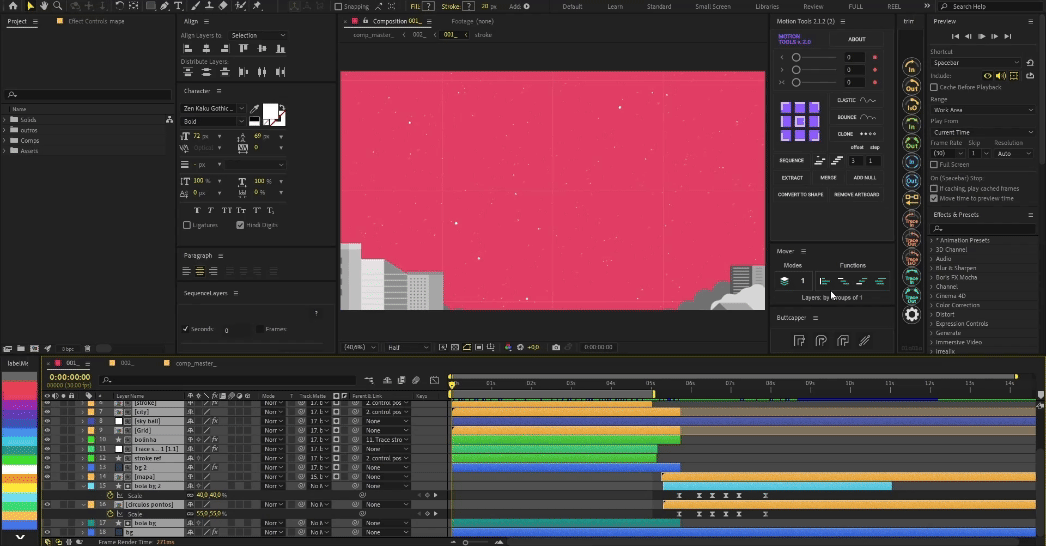
Task: Jump to first frame in Preview
Action: click(955, 36)
